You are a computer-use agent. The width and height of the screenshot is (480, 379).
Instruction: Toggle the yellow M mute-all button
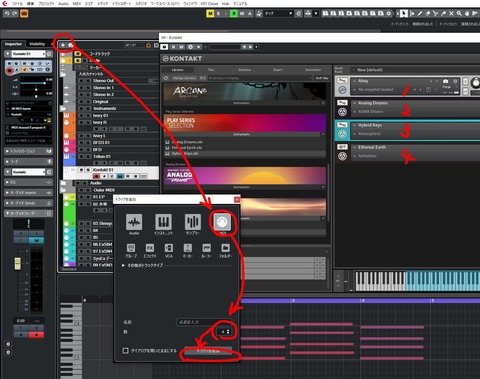210,13
